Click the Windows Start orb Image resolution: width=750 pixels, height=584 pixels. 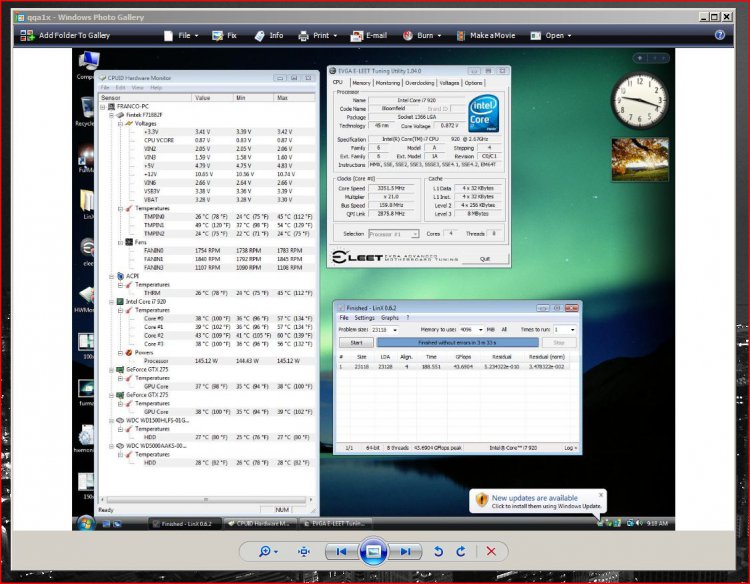(x=86, y=523)
